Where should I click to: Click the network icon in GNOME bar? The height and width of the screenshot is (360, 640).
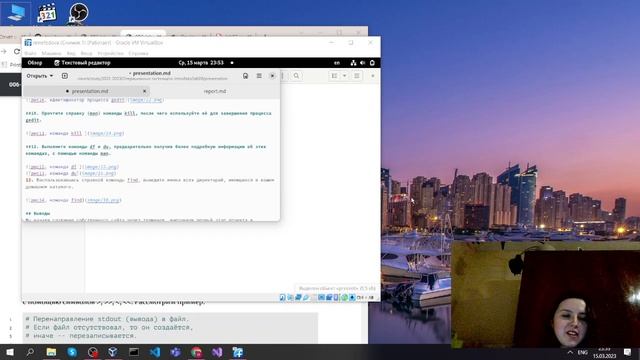353,63
